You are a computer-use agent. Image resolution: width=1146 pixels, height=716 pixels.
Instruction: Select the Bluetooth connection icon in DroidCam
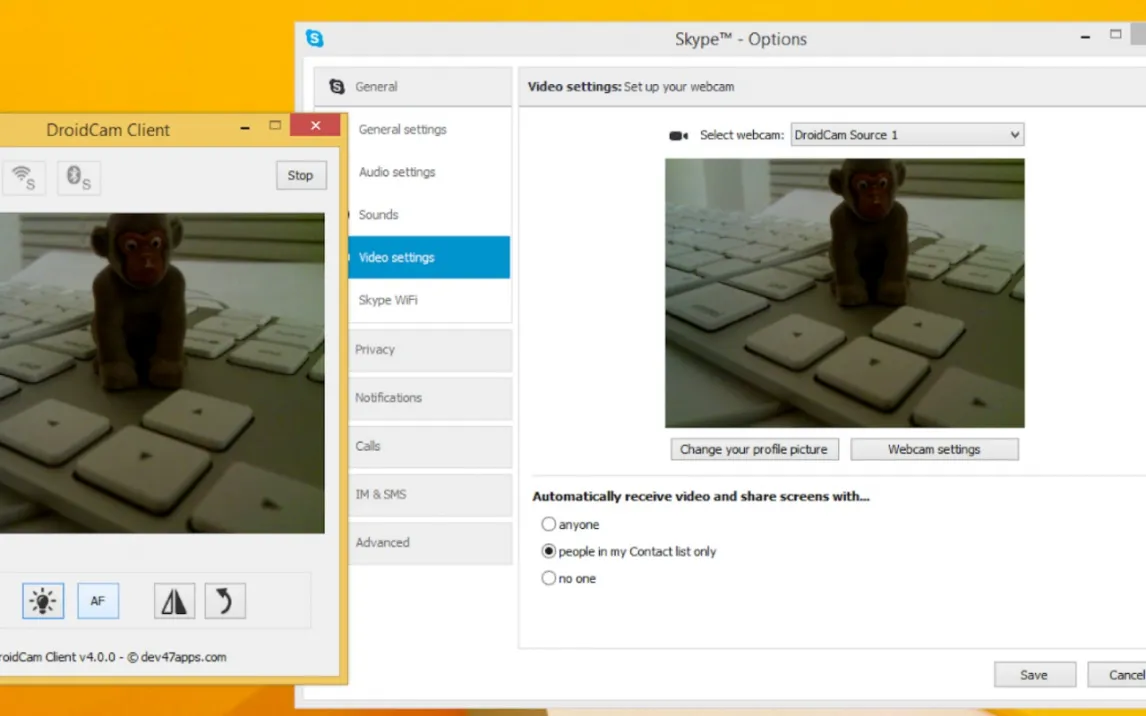78,178
